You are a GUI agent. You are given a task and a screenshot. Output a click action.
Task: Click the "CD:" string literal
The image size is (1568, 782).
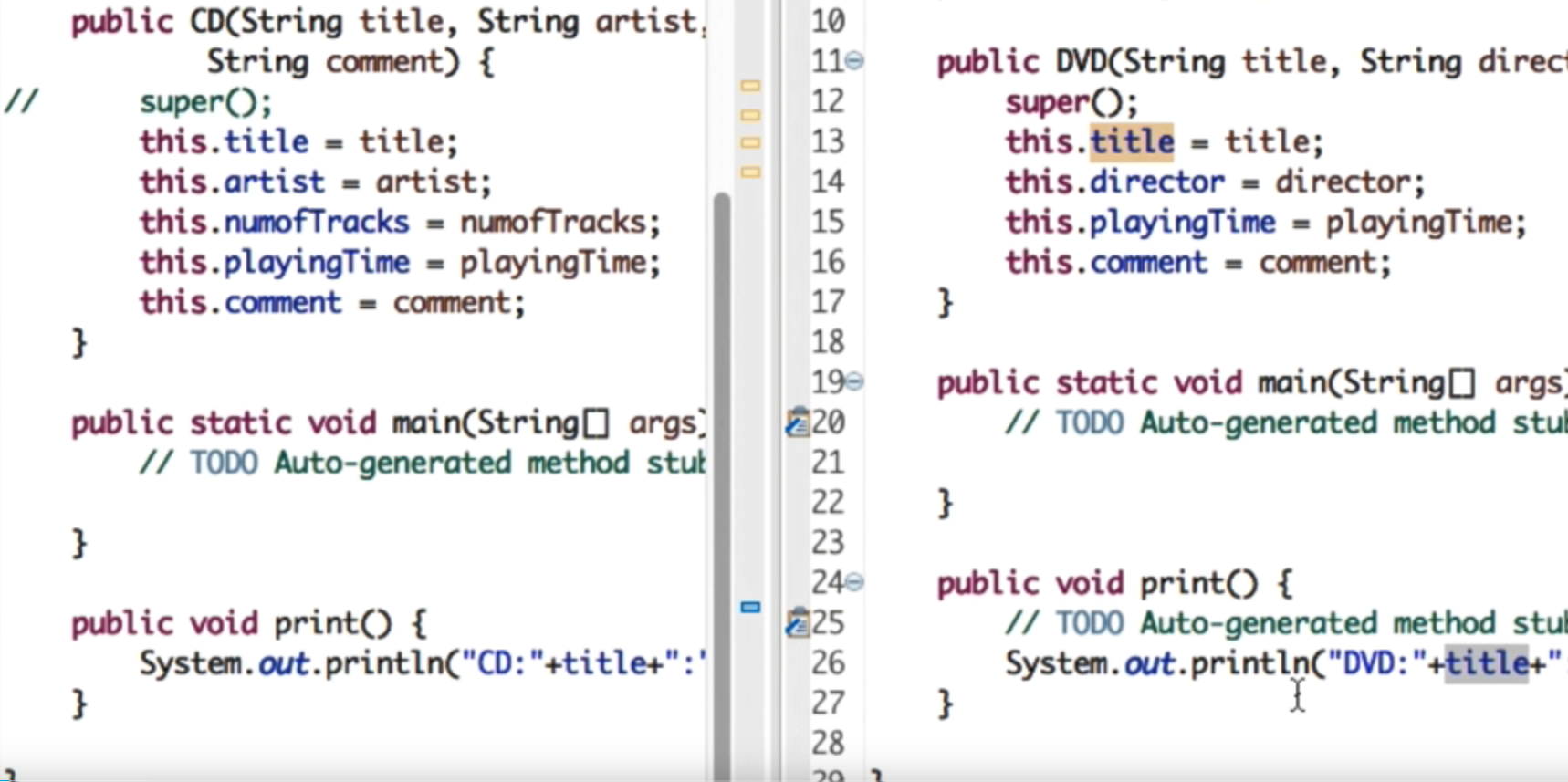[503, 664]
